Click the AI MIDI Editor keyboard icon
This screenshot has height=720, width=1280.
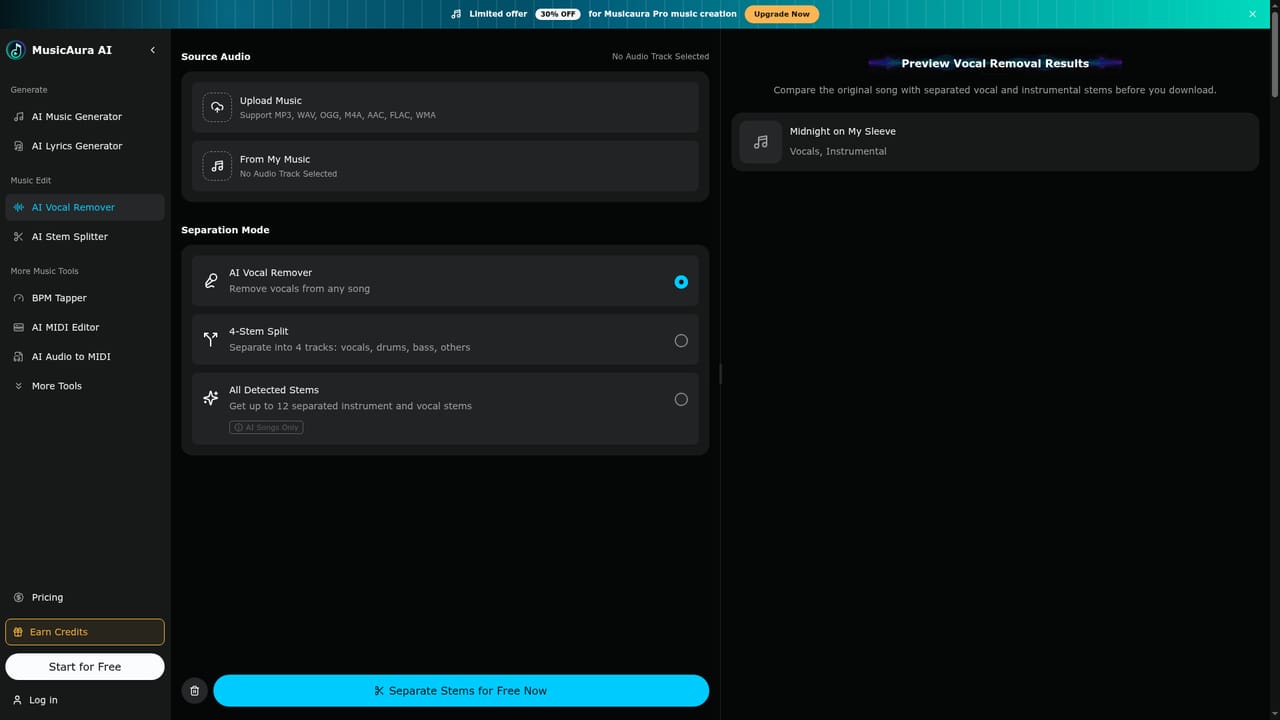pos(19,327)
